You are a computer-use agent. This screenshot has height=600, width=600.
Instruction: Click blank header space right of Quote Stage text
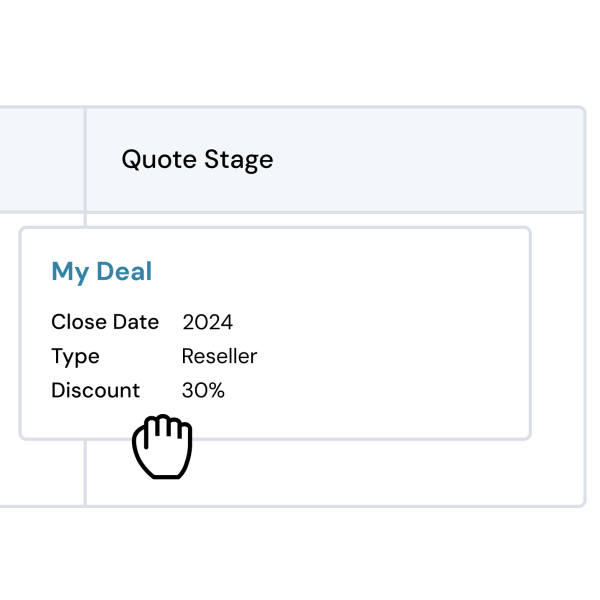[x=429, y=160]
